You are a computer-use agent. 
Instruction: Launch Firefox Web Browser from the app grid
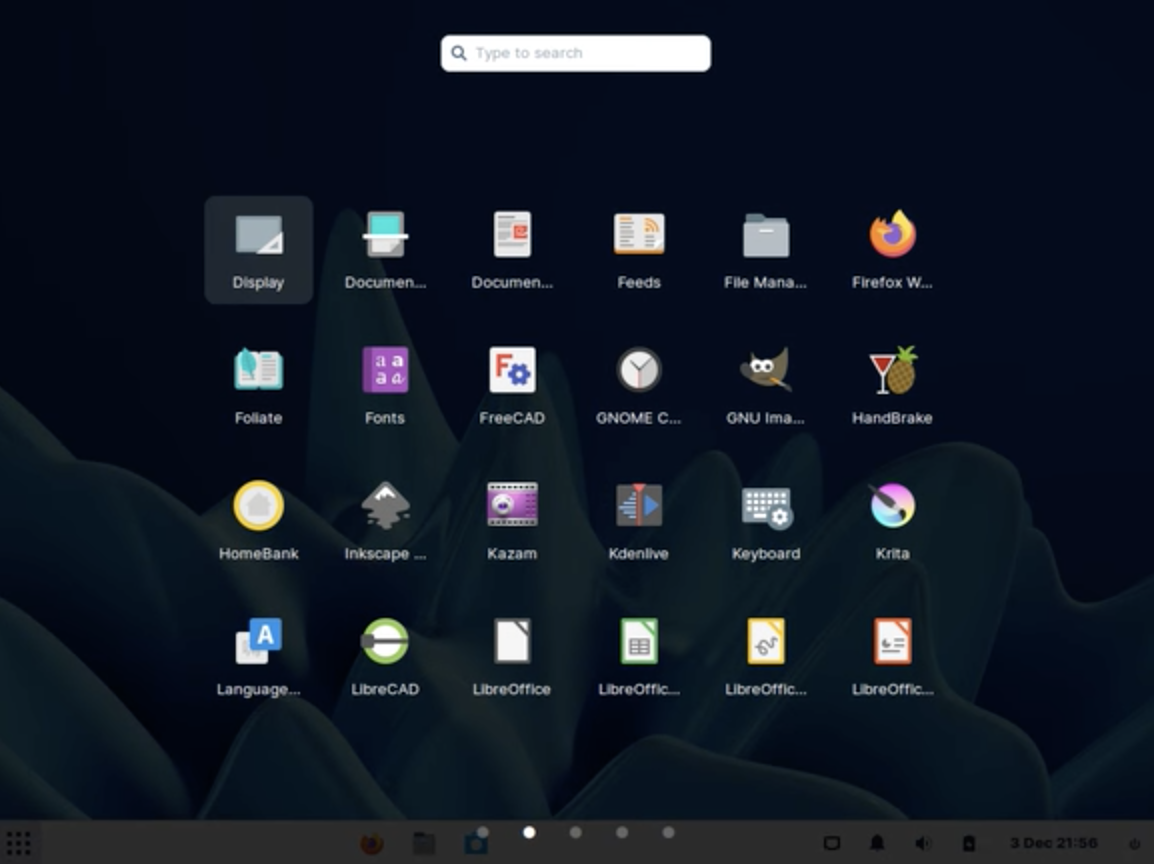click(892, 250)
